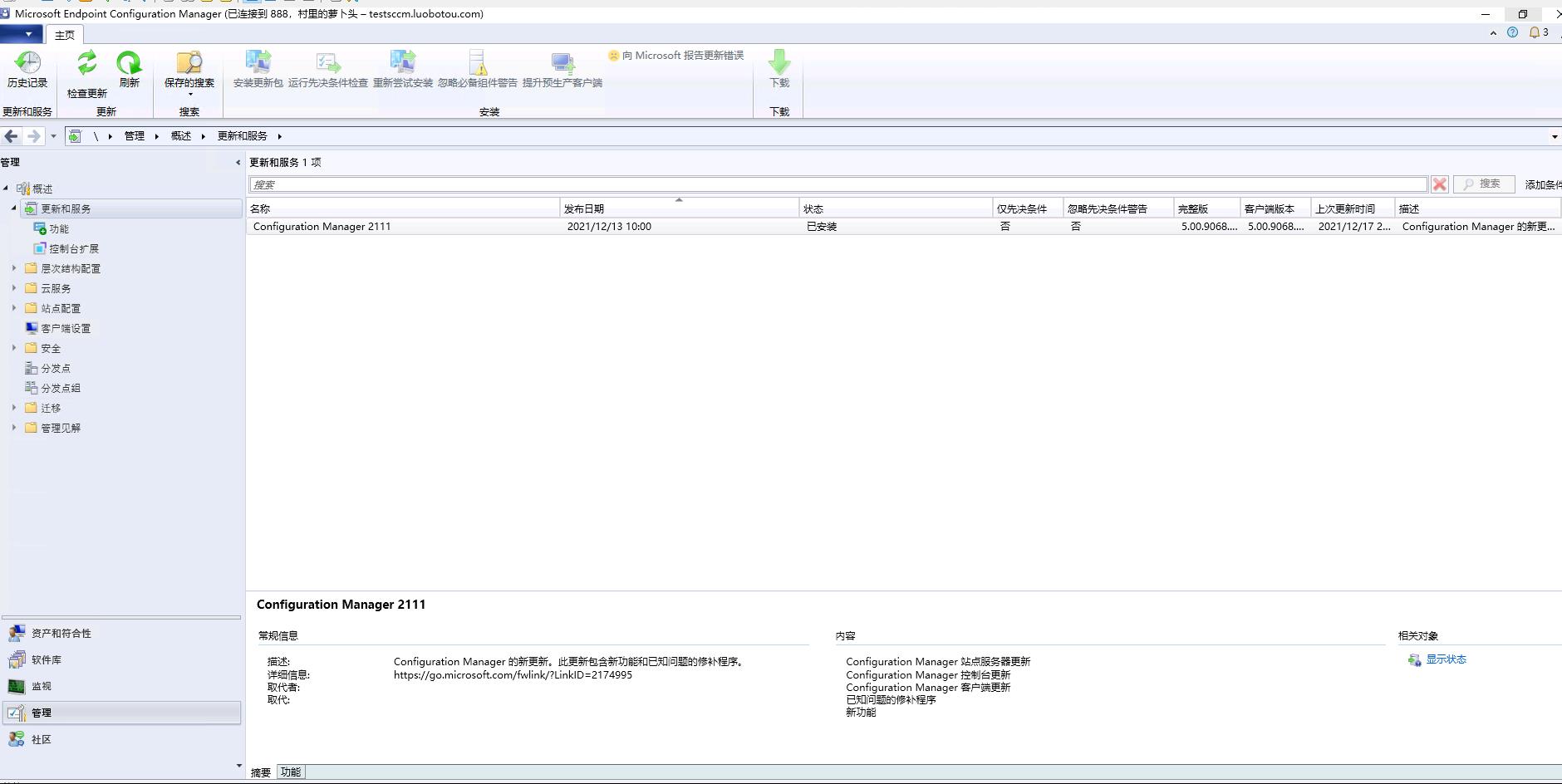Clear search with the red X button
Image resolution: width=1562 pixels, height=784 pixels.
tap(1440, 184)
